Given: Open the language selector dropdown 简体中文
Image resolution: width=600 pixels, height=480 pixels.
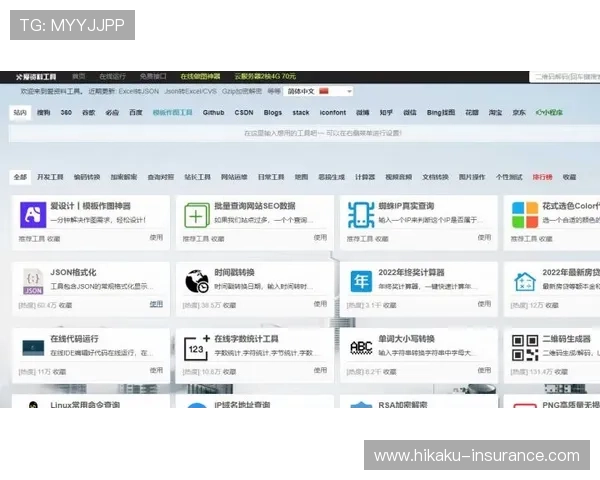Looking at the screenshot, I should 318,91.
